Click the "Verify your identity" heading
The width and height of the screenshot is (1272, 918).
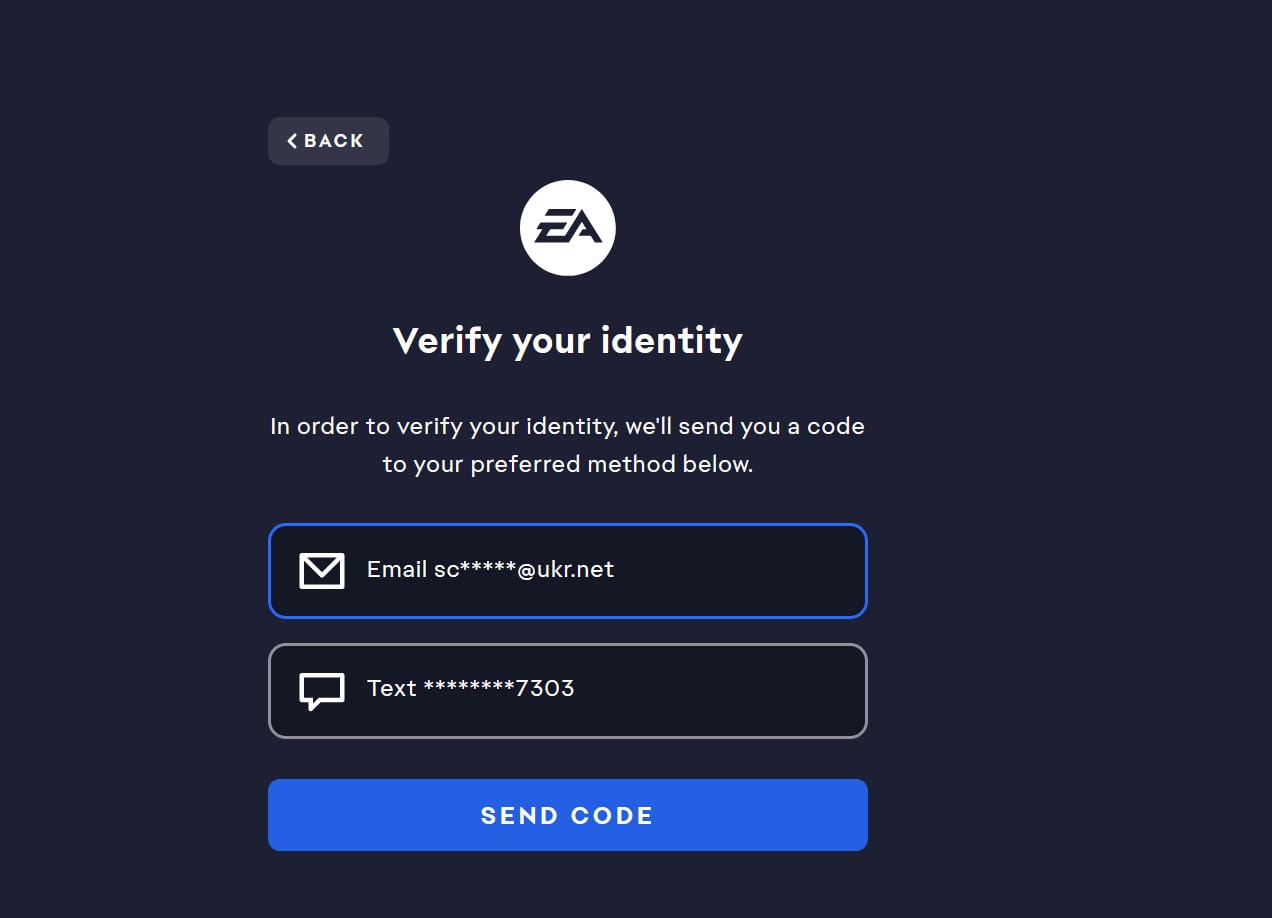click(567, 341)
